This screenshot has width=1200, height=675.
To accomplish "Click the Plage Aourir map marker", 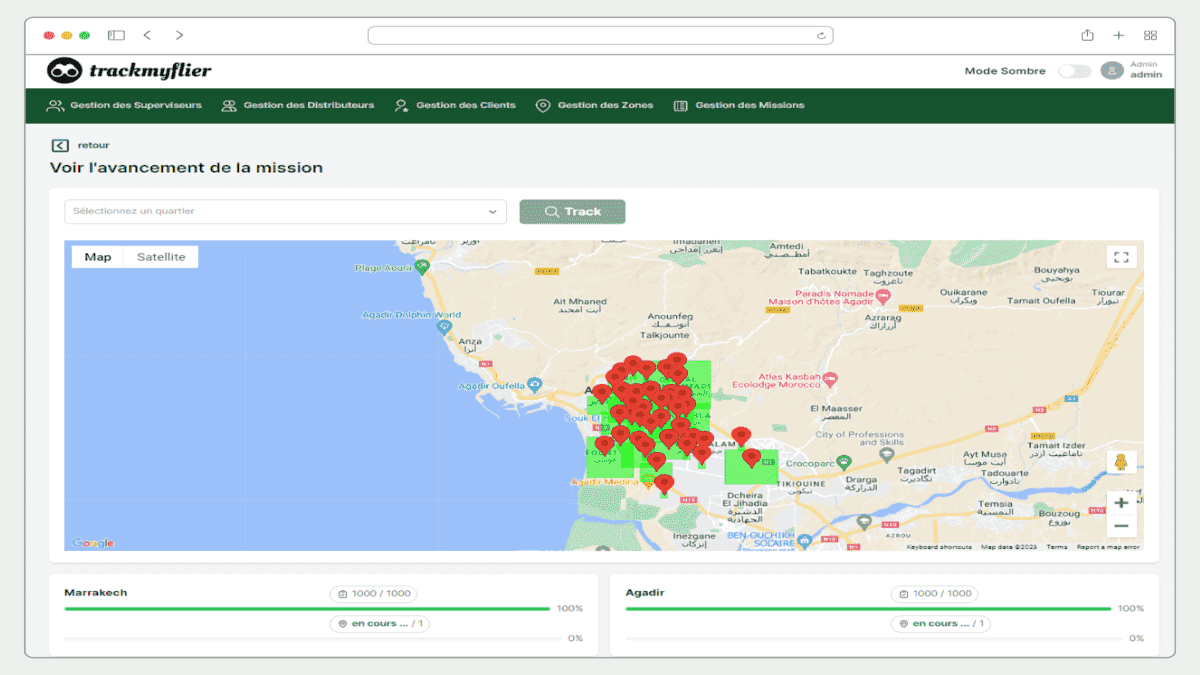I will tap(422, 267).
